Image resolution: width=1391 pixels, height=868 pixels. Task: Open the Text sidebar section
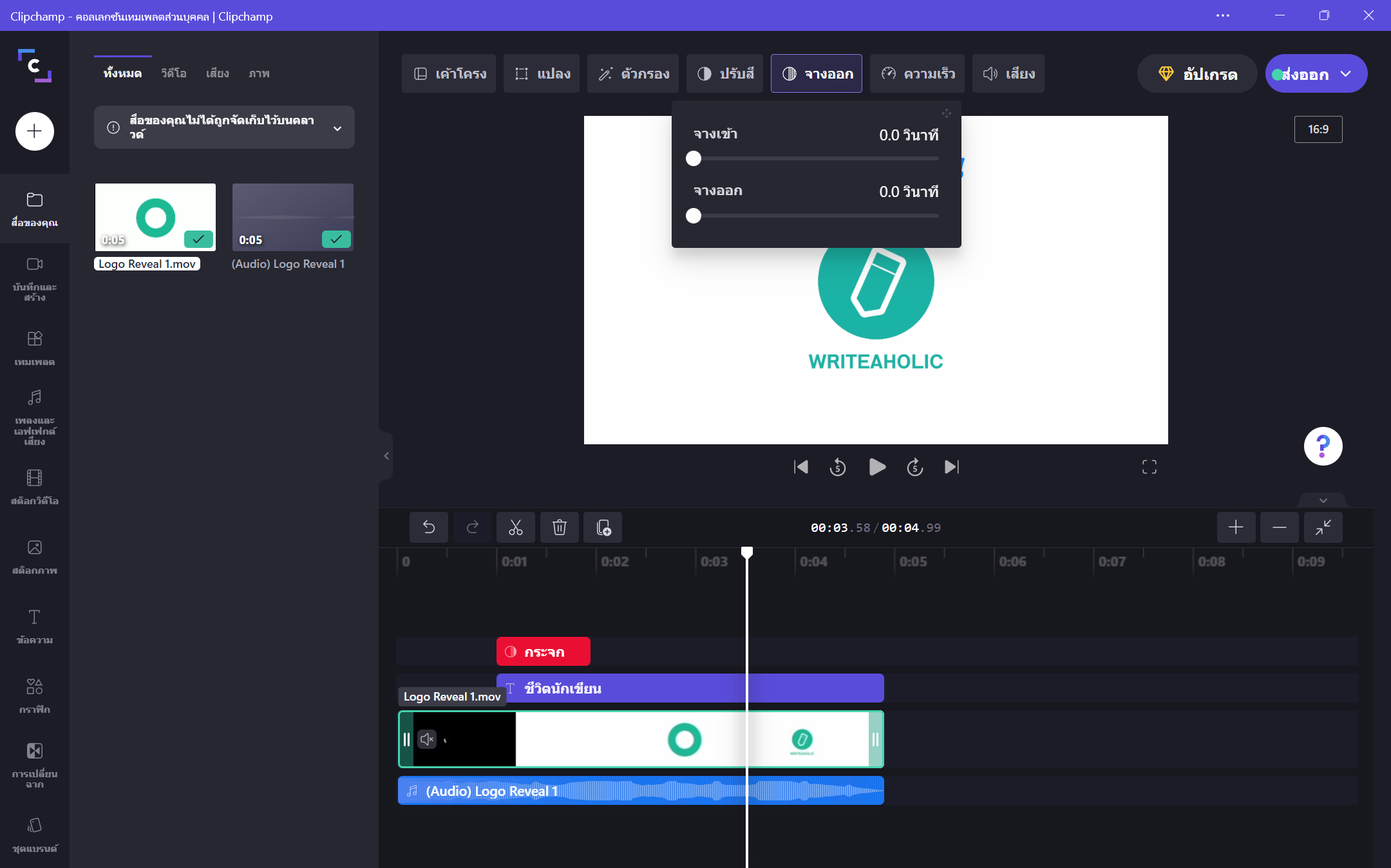35,625
